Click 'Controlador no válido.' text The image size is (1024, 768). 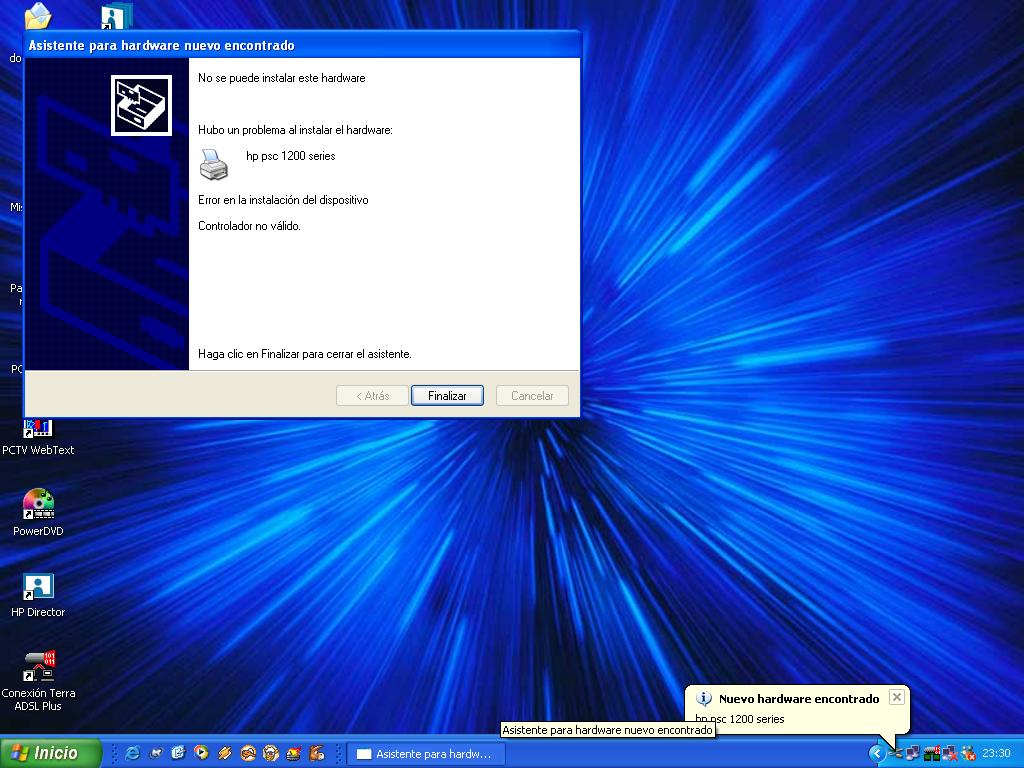coord(249,226)
